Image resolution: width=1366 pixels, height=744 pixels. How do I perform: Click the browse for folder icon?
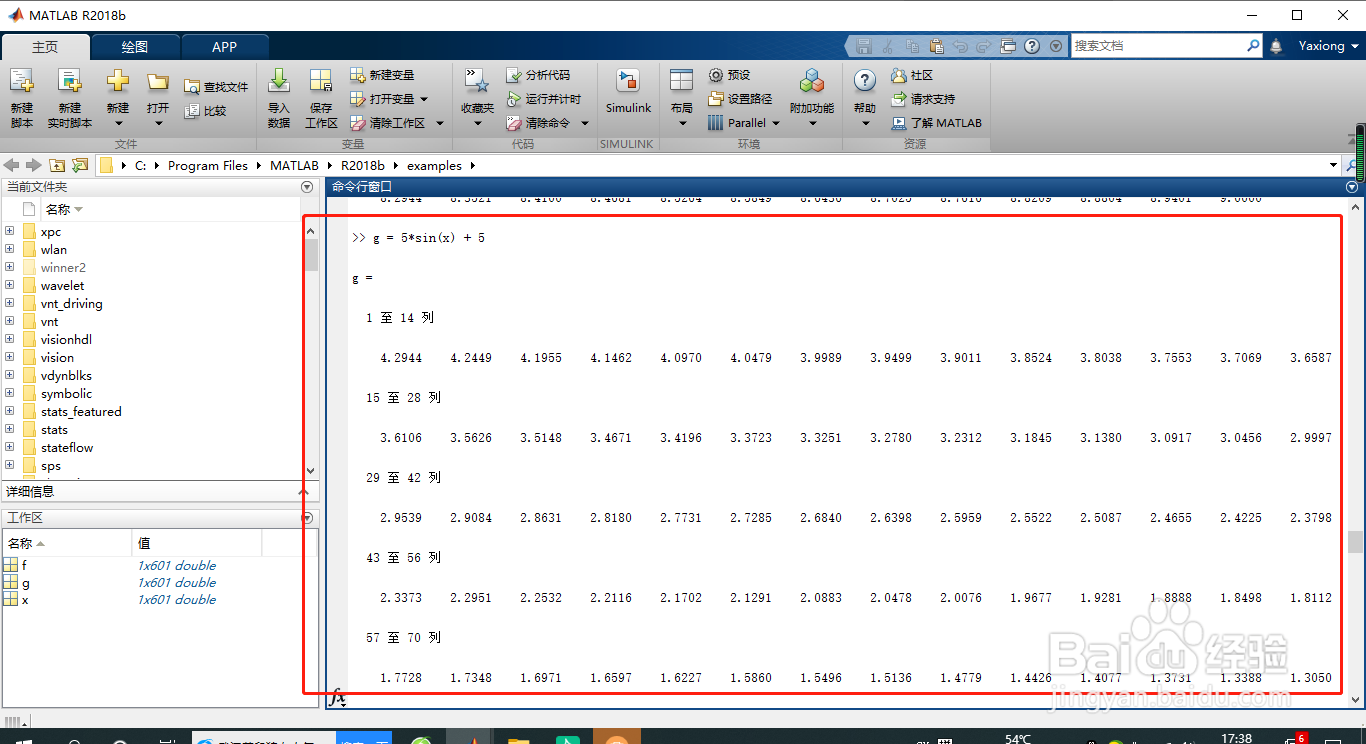pos(80,165)
